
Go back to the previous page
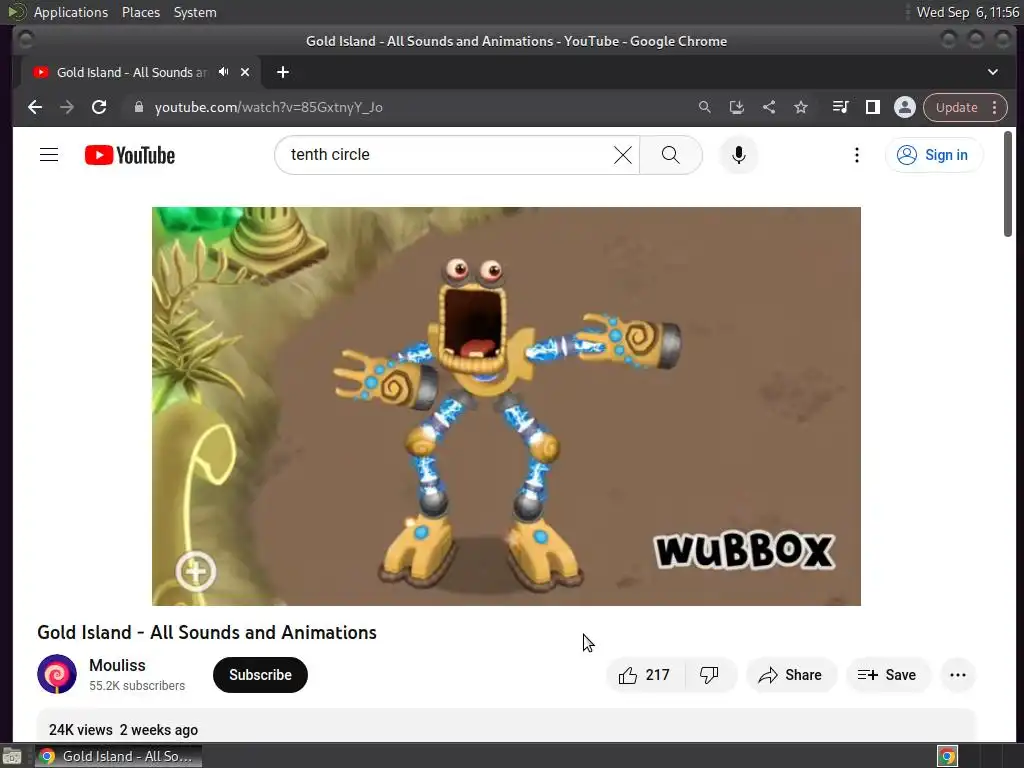coord(35,107)
